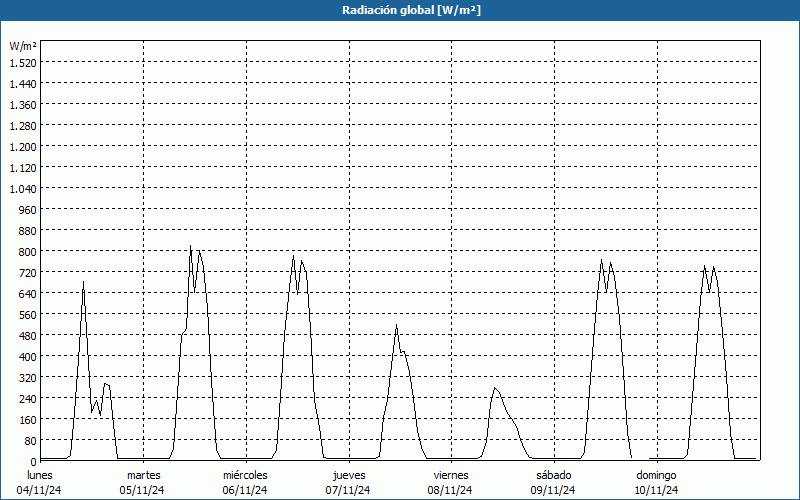Click the 07/11/24 date label
The image size is (800, 500).
(348, 490)
